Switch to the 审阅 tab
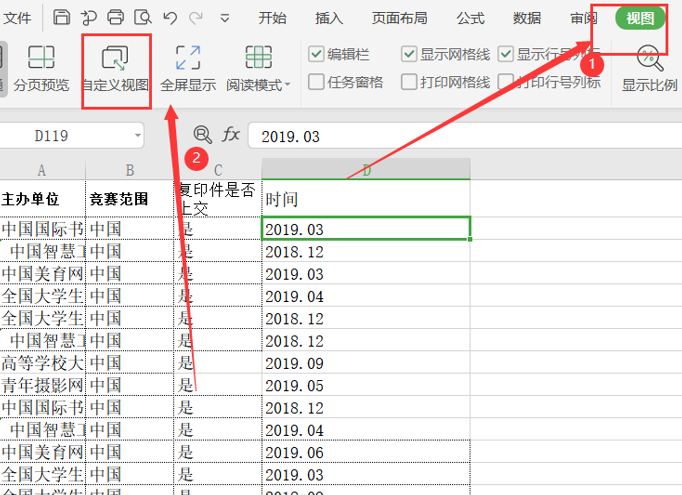 (x=583, y=18)
